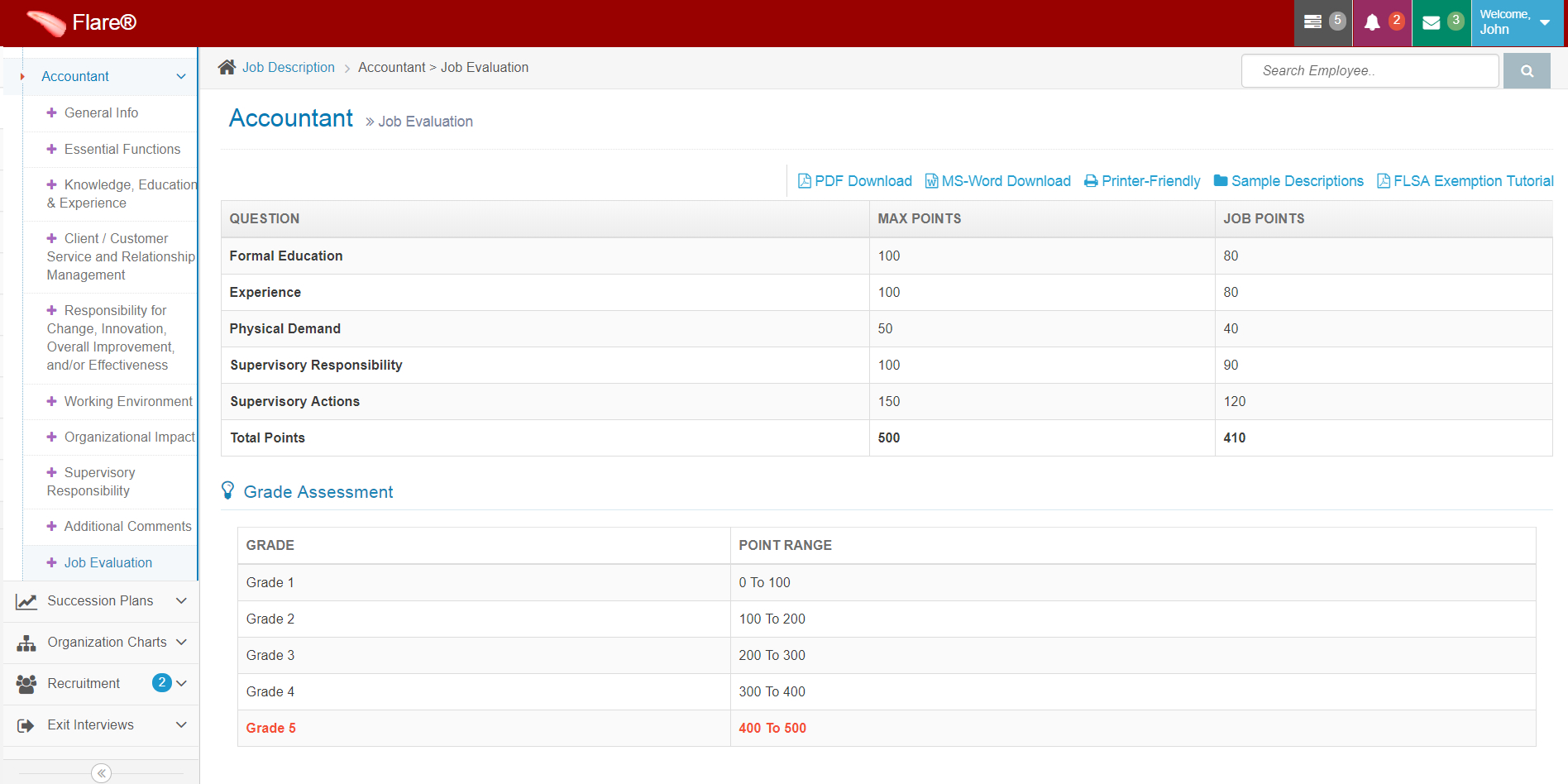Open Client / Customer Service section
Screen dimensions: 1568x784
tap(121, 256)
